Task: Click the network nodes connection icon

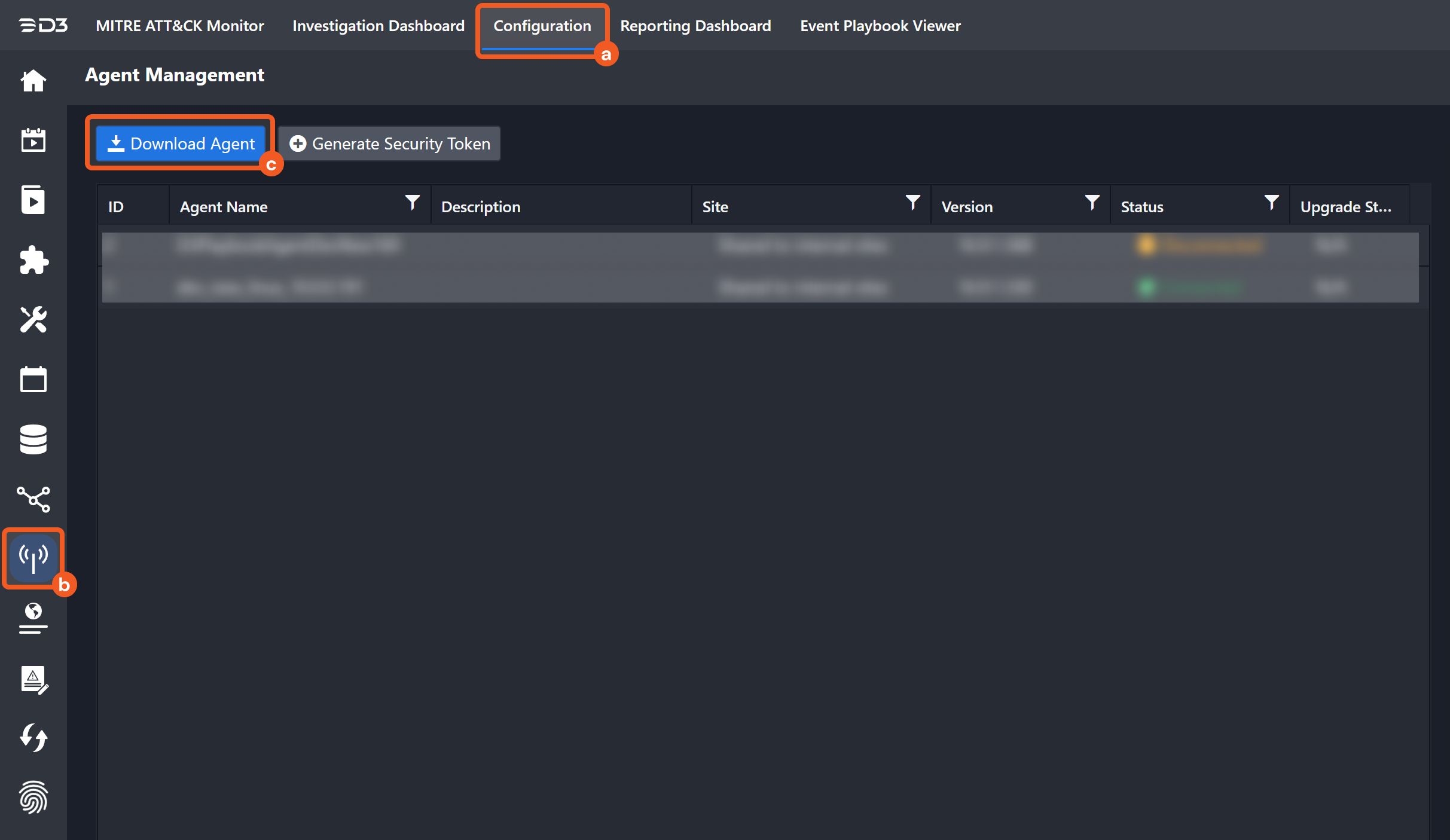Action: coord(33,499)
